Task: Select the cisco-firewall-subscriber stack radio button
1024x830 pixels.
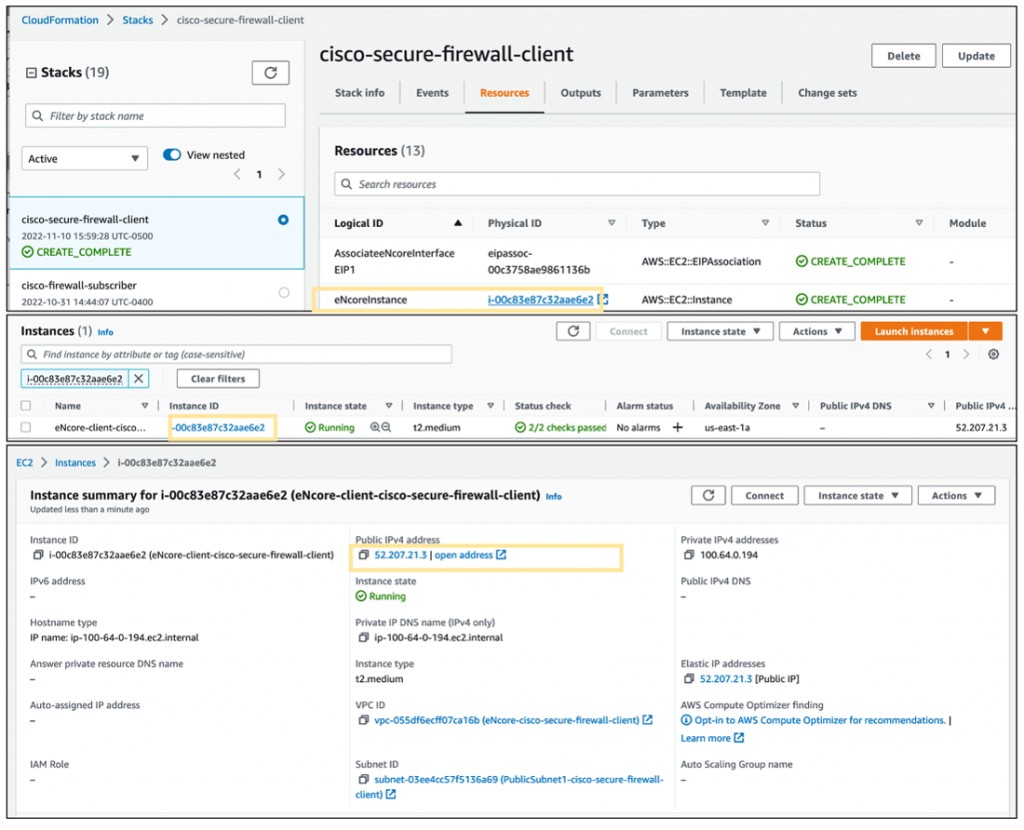Action: [x=284, y=292]
